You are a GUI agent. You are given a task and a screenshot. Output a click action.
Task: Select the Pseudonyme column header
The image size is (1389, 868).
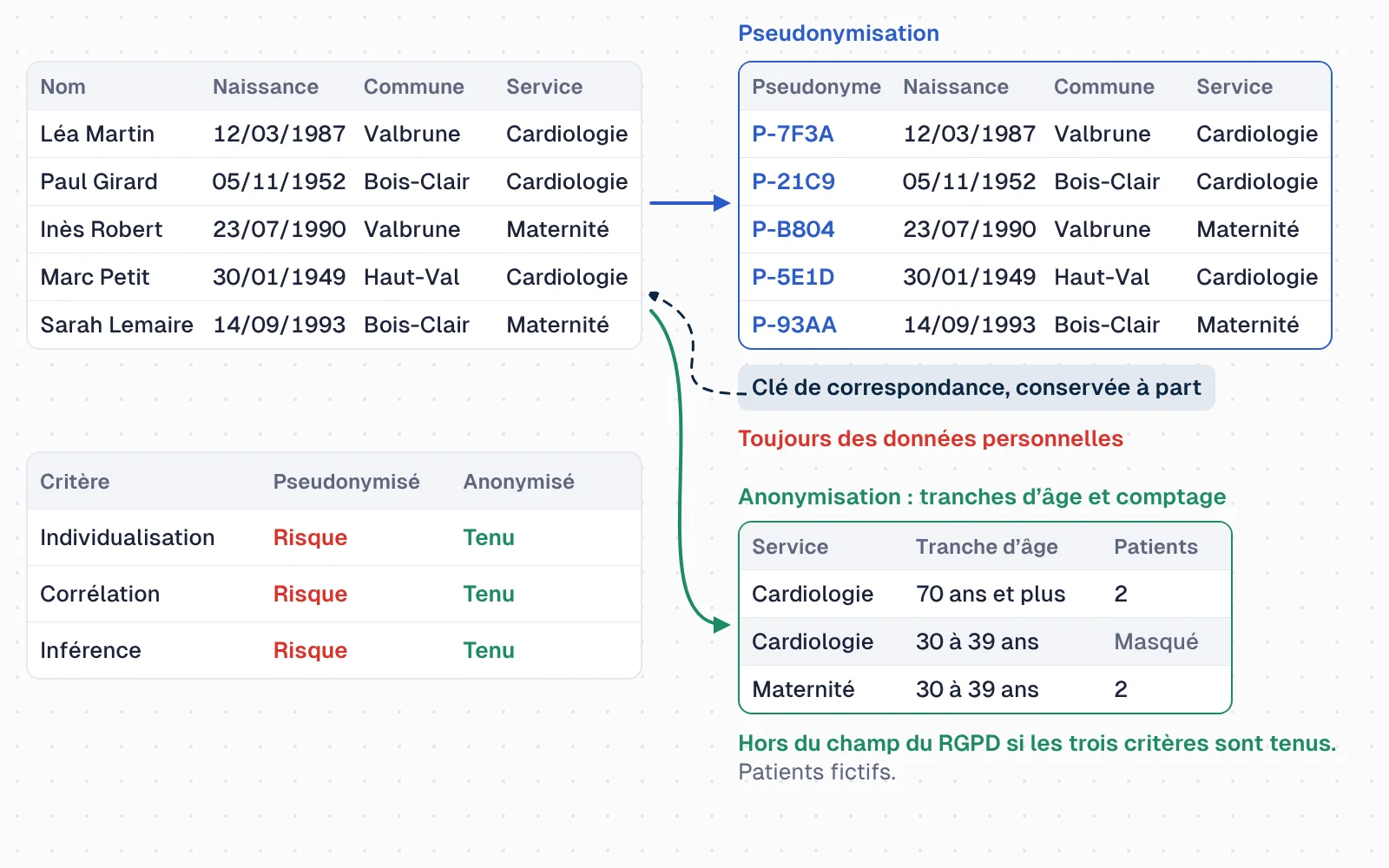pyautogui.click(x=816, y=87)
